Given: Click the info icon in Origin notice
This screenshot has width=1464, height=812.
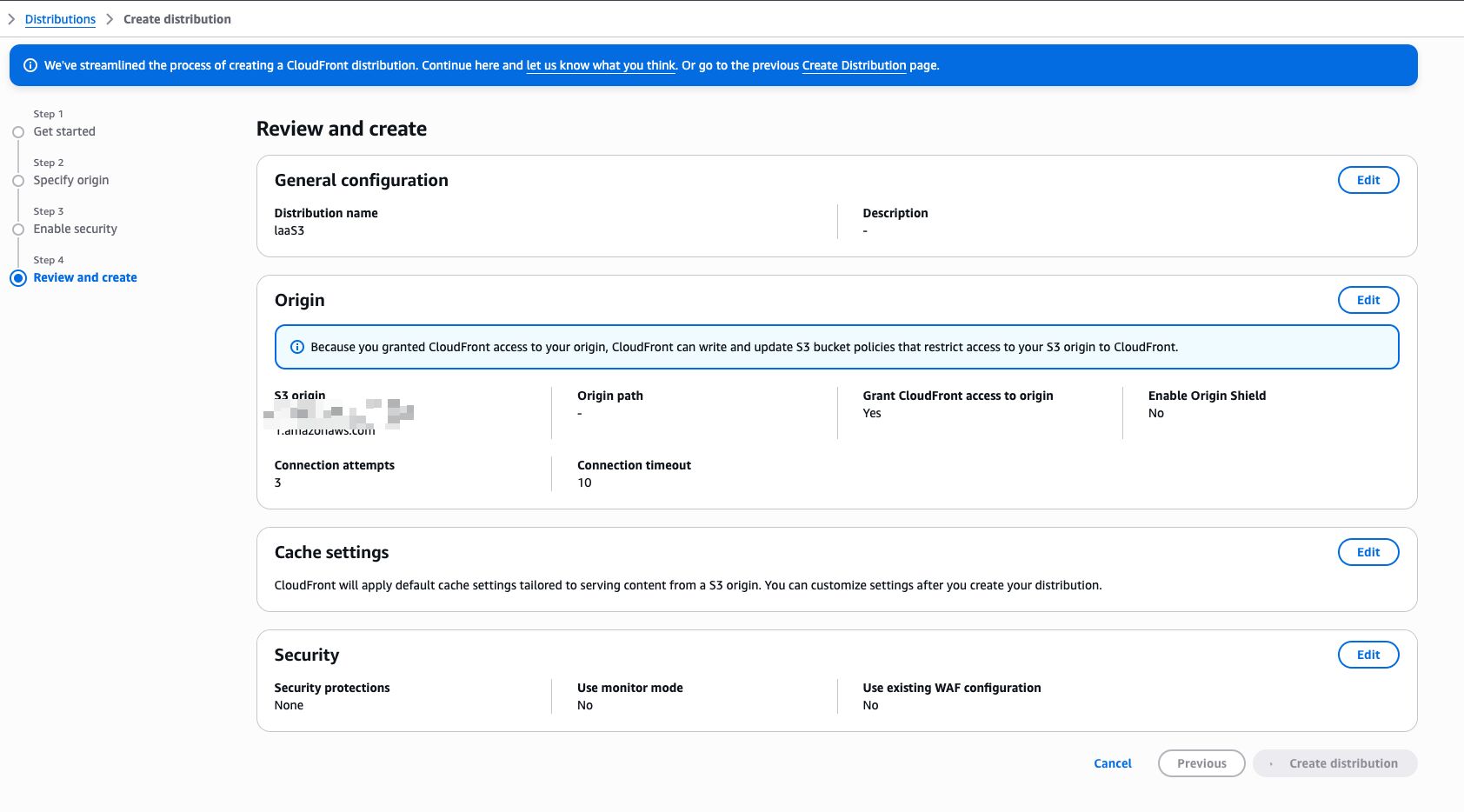Looking at the screenshot, I should [296, 347].
